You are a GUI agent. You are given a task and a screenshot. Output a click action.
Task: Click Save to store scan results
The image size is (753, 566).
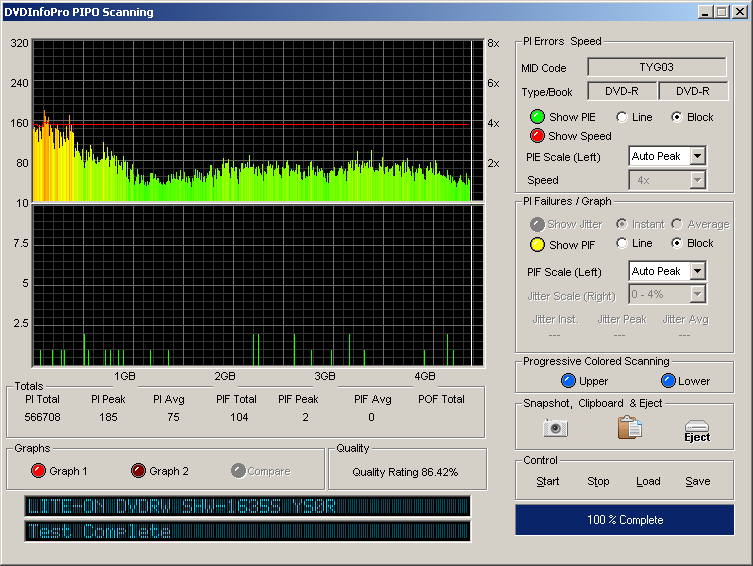click(698, 481)
